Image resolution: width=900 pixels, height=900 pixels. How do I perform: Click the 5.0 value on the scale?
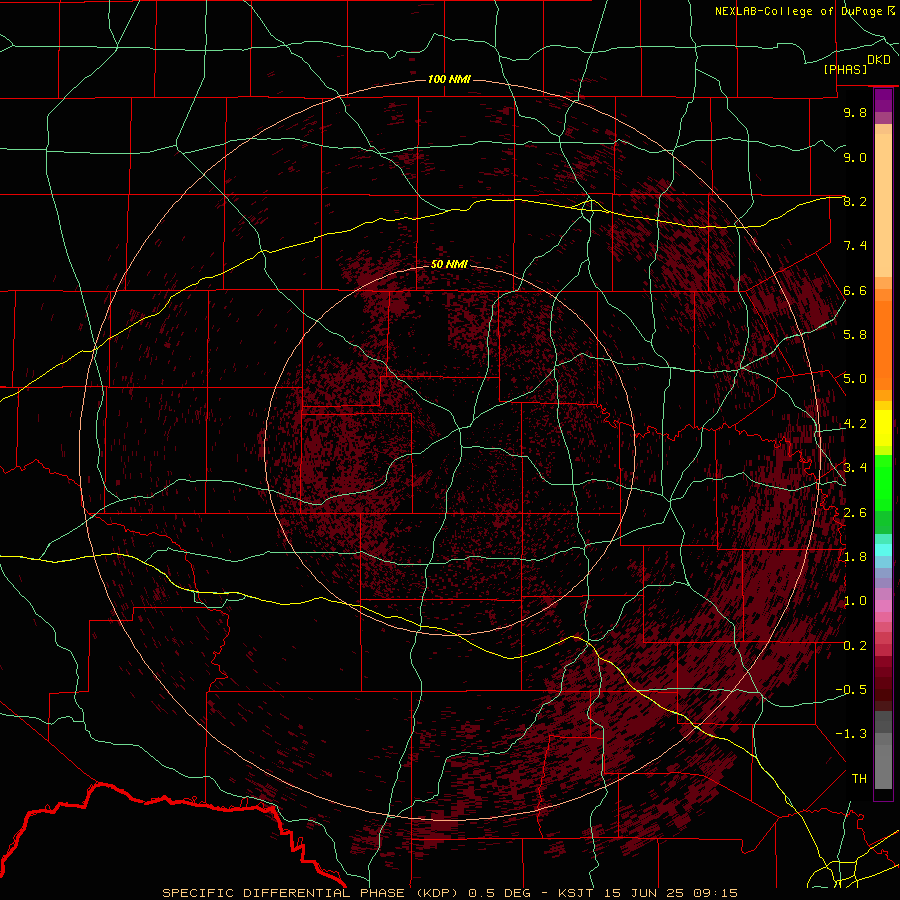click(x=855, y=379)
